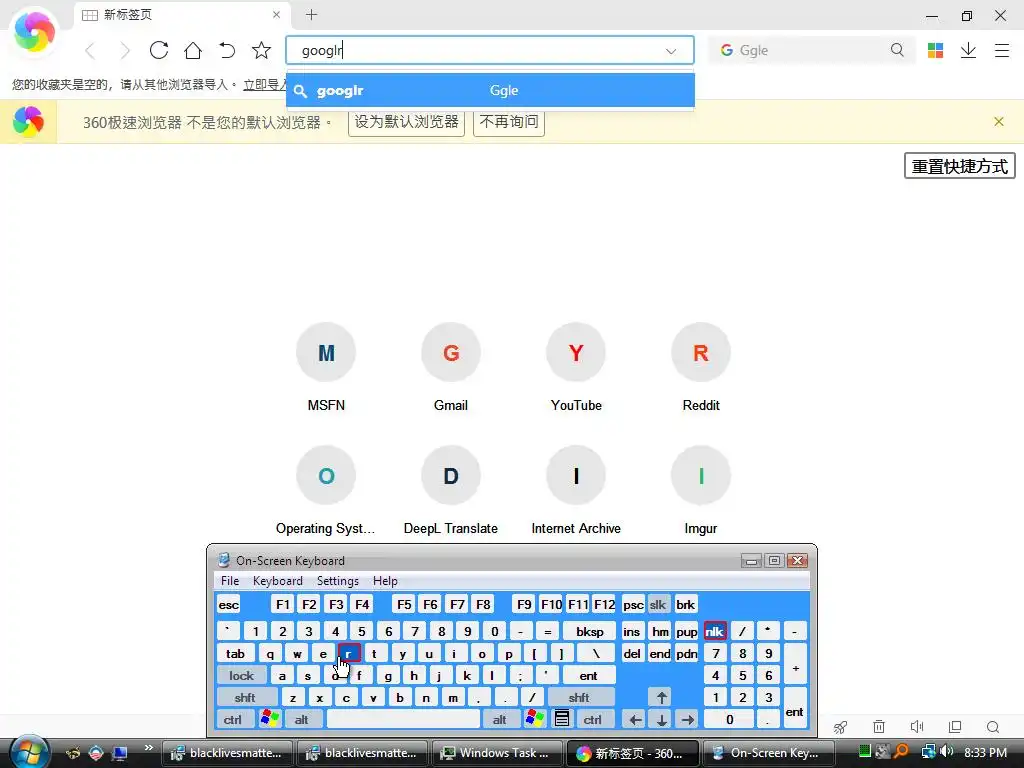Close the 新标签页 tab
The width and height of the screenshot is (1024, 768).
[276, 14]
